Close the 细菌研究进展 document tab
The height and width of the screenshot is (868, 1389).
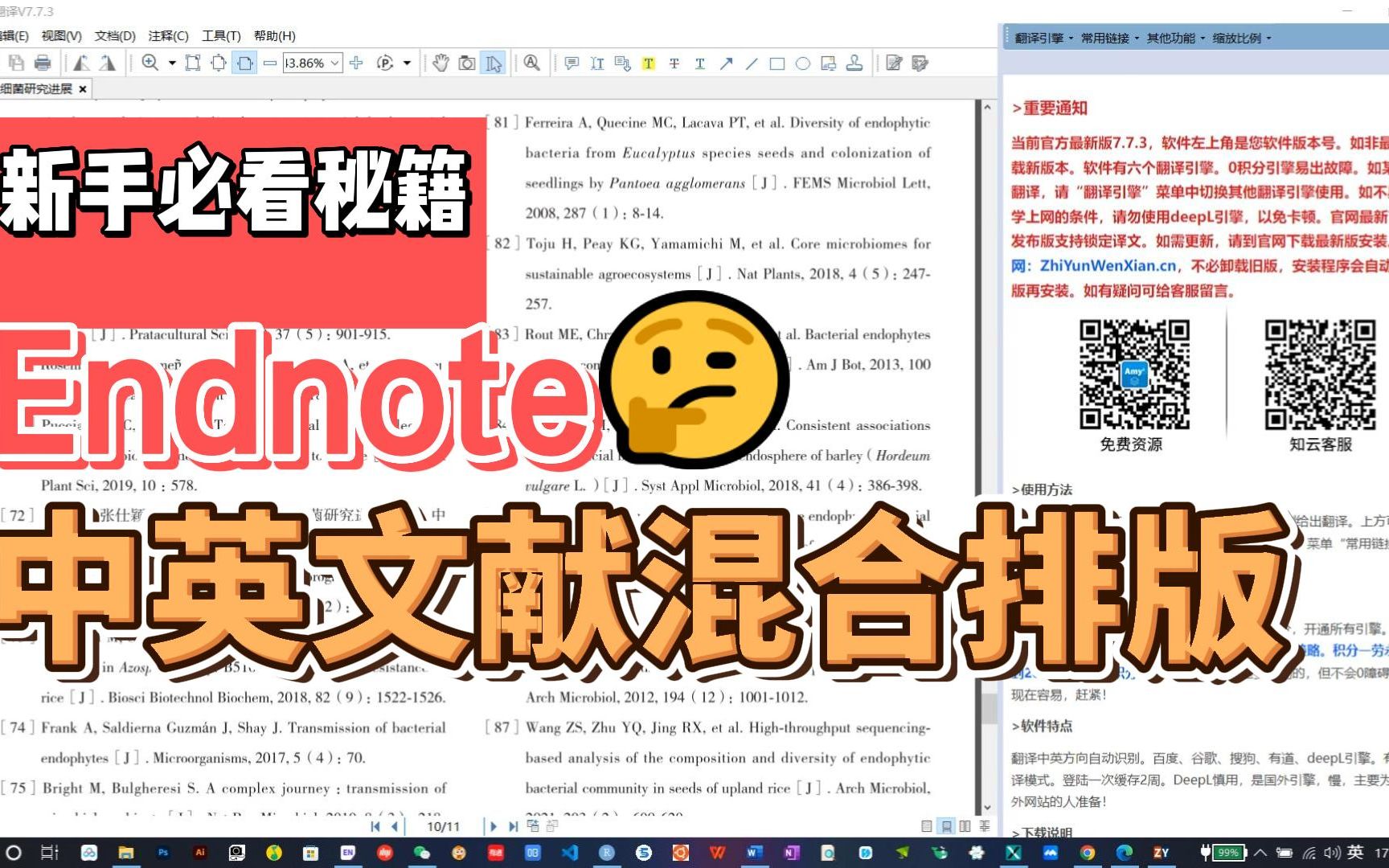click(83, 89)
